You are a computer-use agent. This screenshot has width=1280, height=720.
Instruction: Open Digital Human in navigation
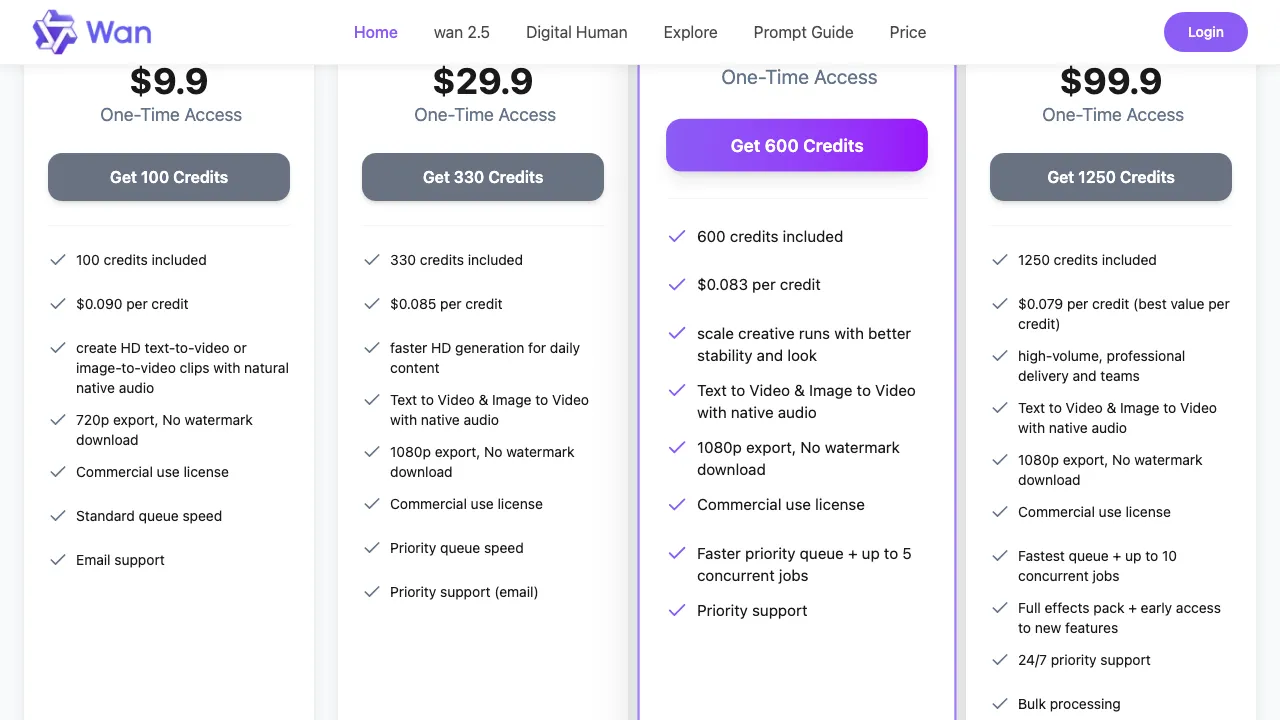pos(577,32)
